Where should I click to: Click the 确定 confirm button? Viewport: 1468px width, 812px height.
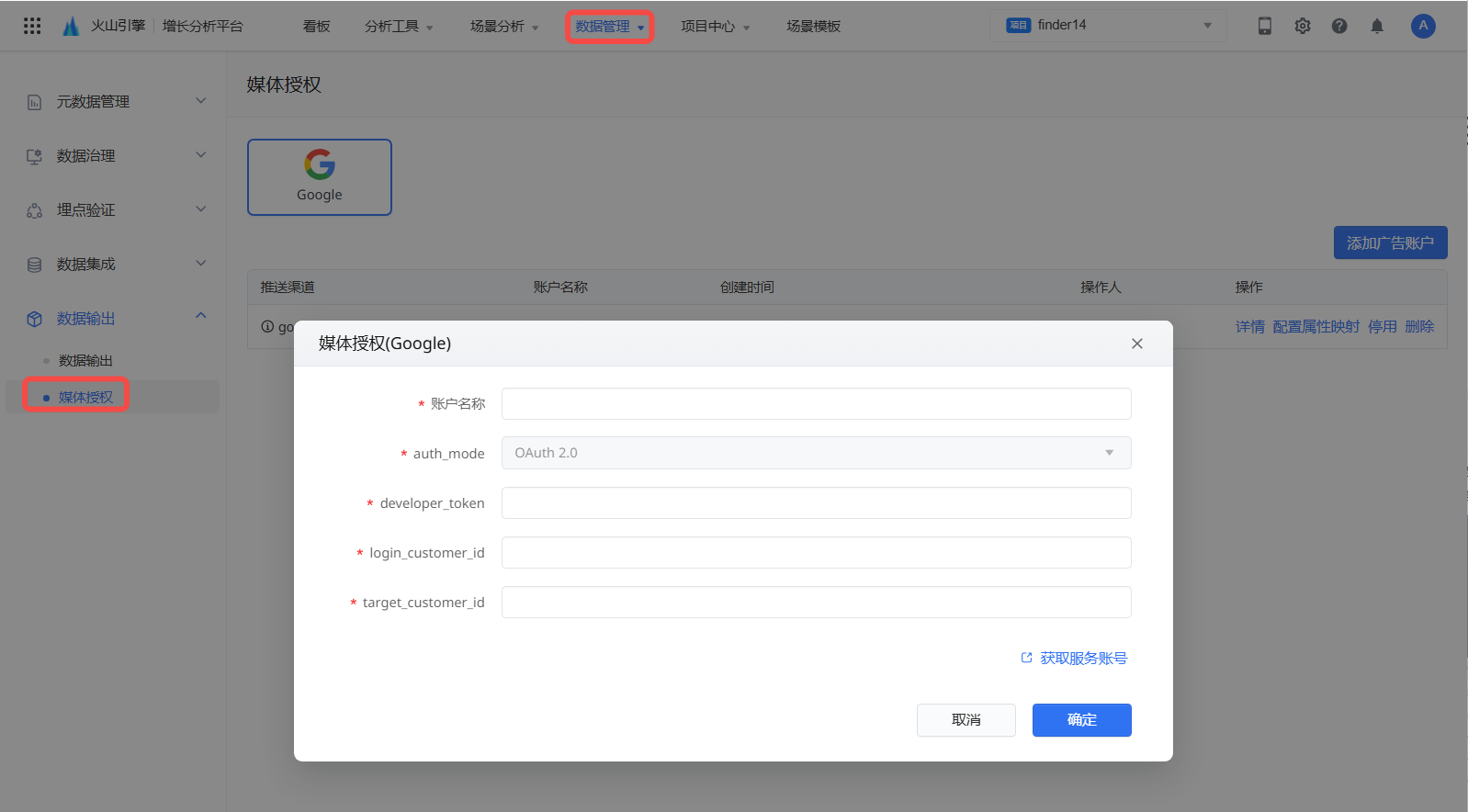(x=1081, y=720)
